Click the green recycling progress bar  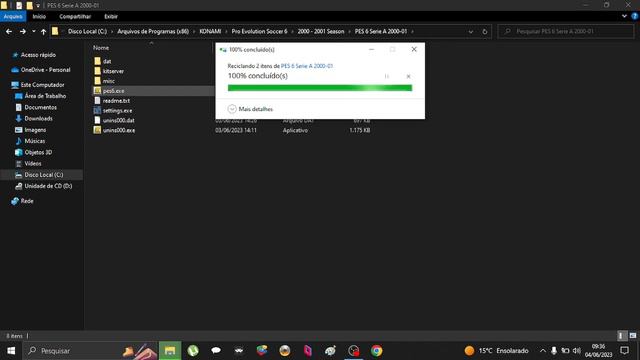(x=320, y=88)
